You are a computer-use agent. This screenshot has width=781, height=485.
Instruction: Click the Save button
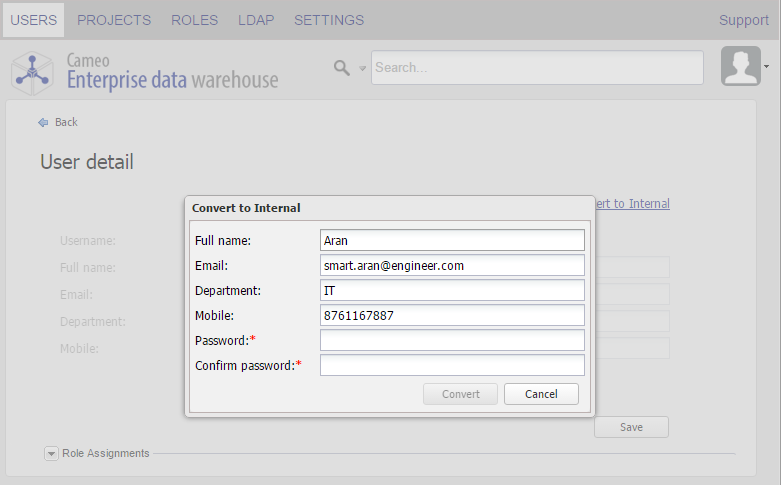[631, 427]
